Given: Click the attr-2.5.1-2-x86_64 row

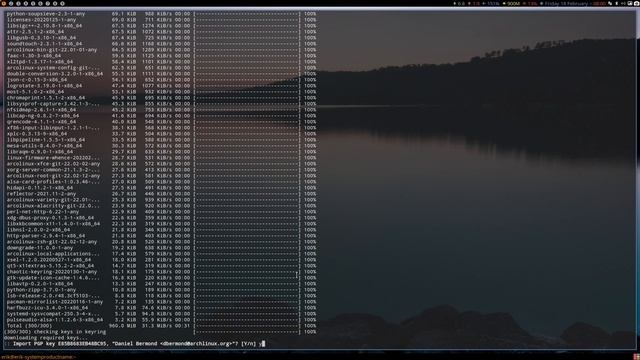Looking at the screenshot, I should tap(161, 31).
